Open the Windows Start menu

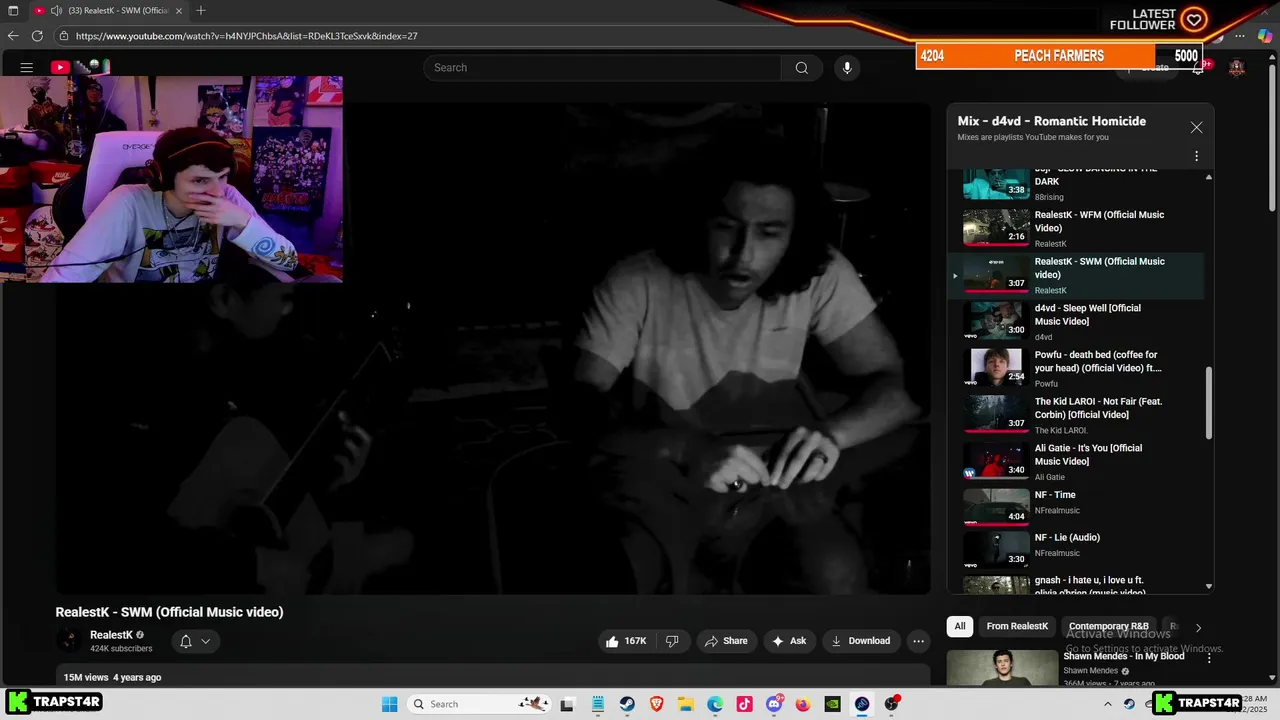(389, 704)
